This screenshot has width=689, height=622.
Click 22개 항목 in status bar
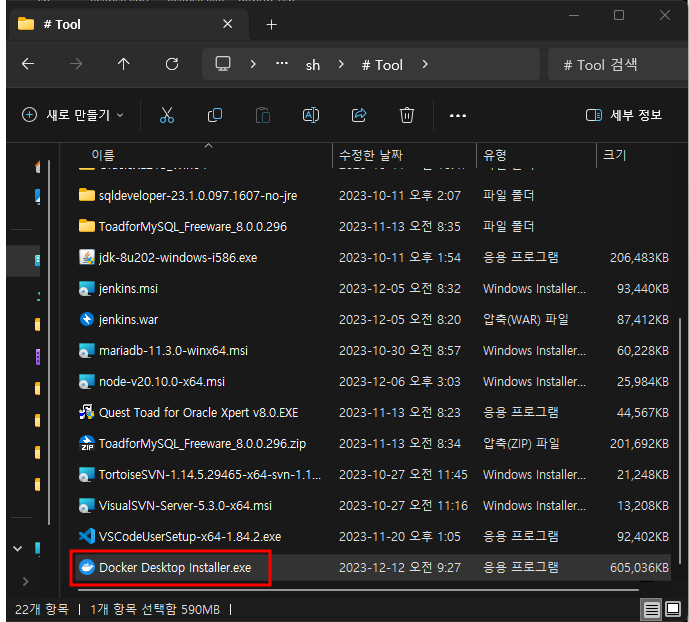42,609
